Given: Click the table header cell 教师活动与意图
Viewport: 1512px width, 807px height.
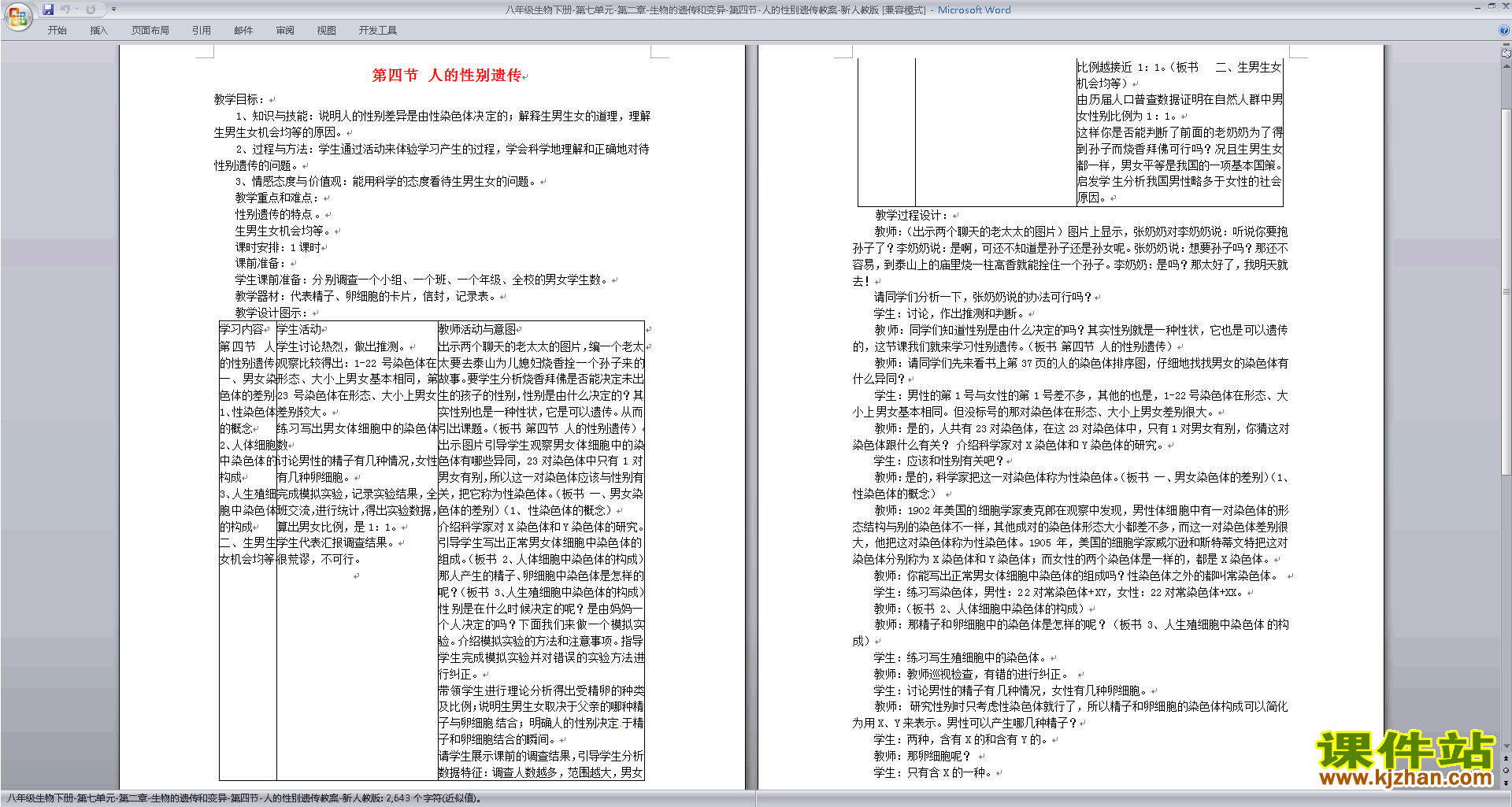Looking at the screenshot, I should pyautogui.click(x=477, y=329).
